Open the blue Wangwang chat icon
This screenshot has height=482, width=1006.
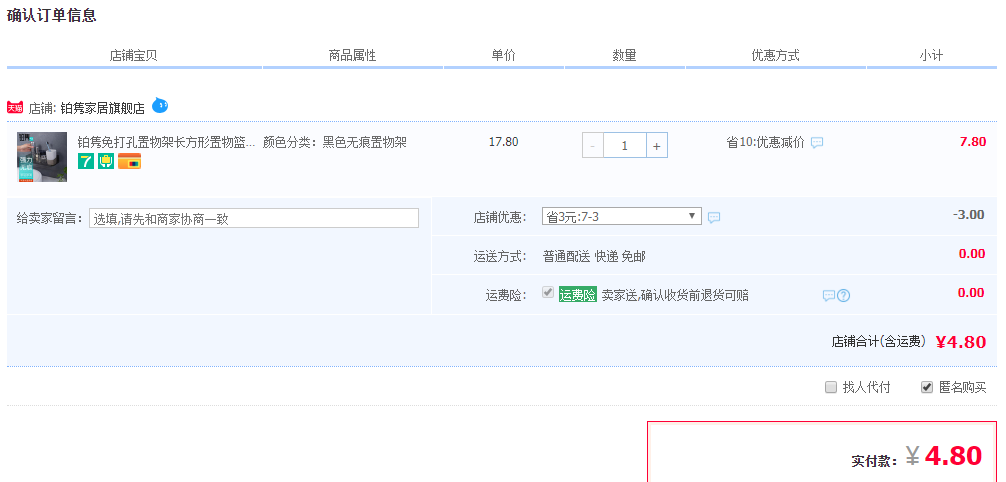coord(160,106)
